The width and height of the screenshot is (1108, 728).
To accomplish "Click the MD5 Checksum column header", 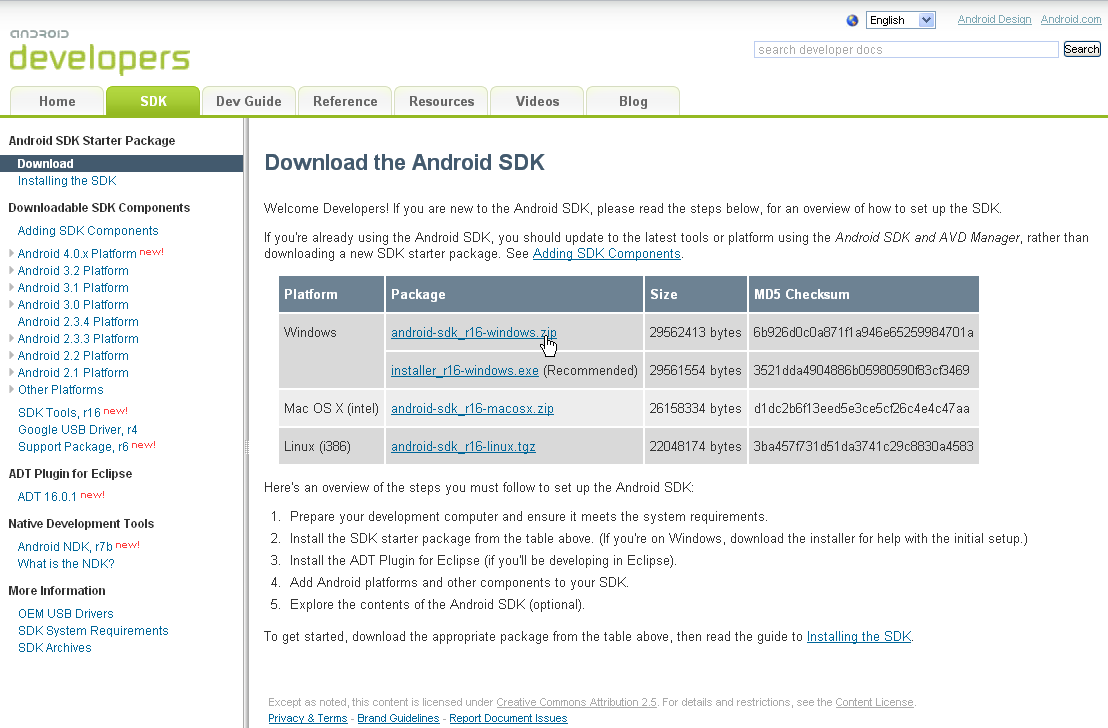I will click(x=864, y=294).
